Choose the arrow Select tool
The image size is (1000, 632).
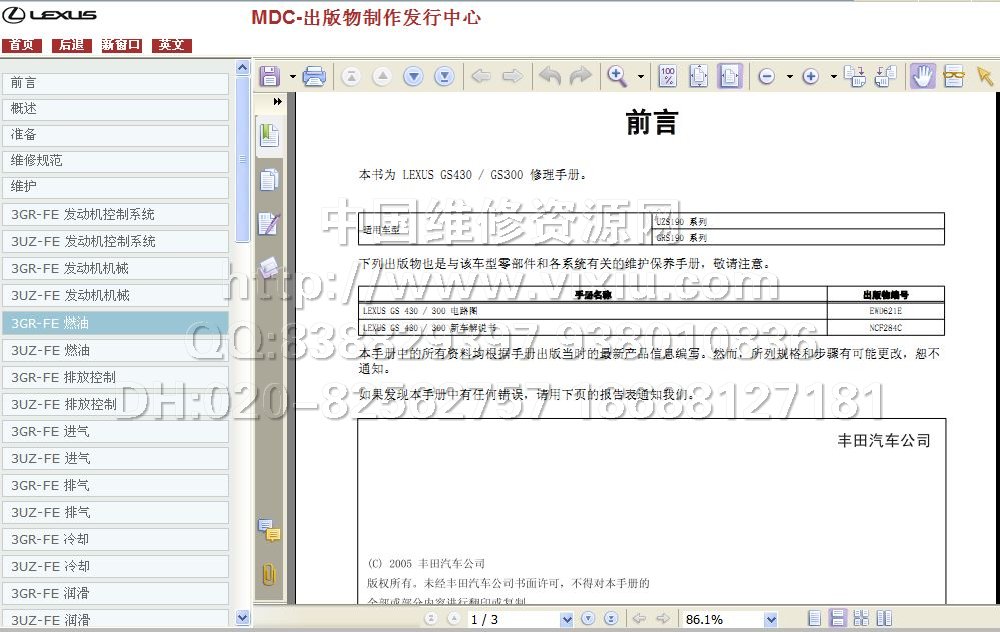[x=985, y=76]
